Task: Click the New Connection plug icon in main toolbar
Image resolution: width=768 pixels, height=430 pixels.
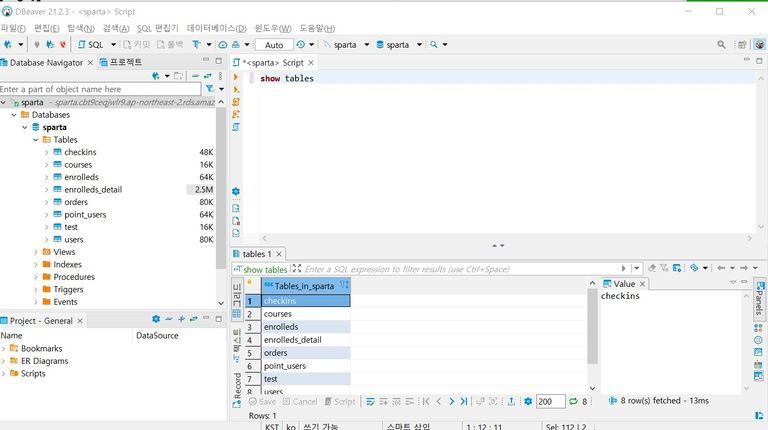Action: pos(8,45)
